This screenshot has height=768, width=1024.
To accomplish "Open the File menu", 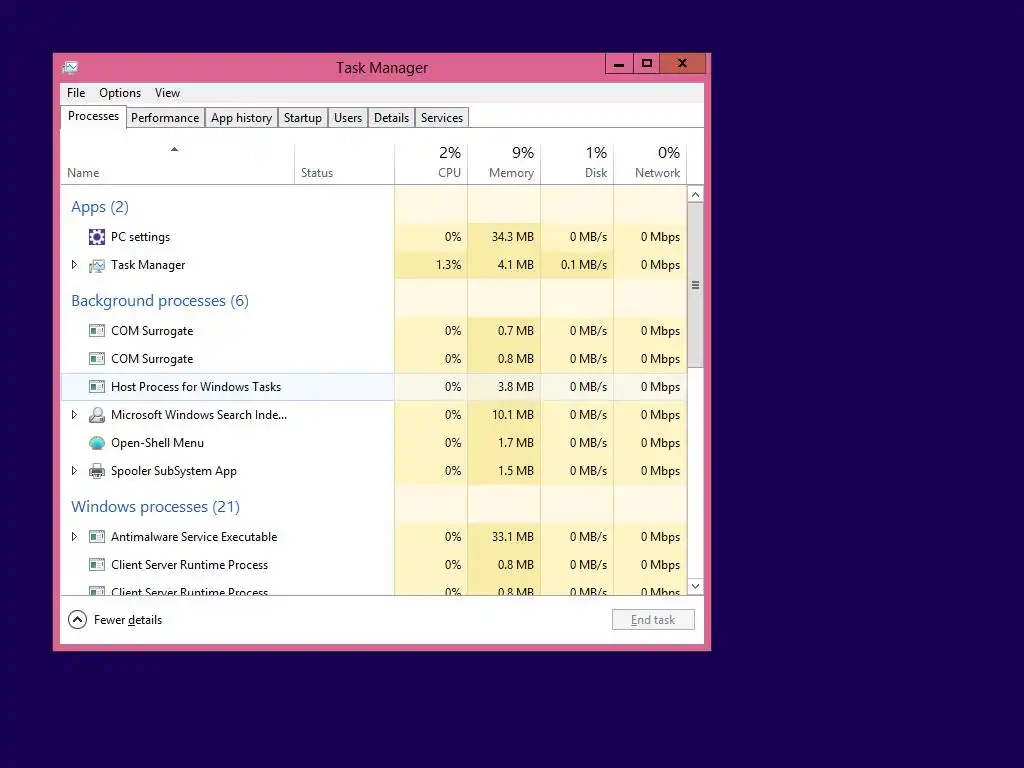I will point(76,93).
